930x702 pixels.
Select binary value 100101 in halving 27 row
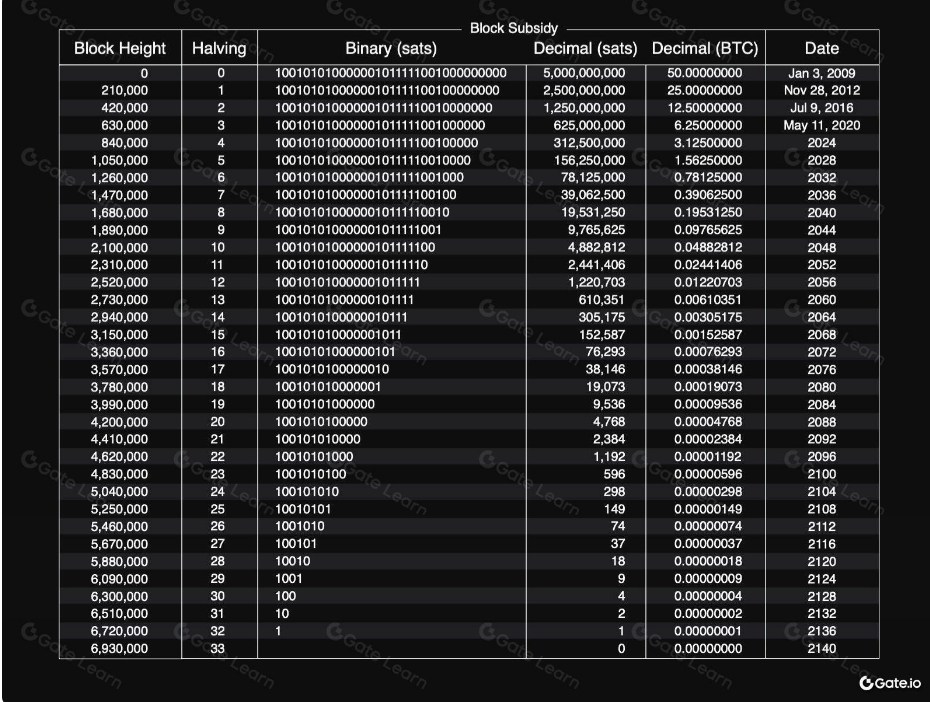[296, 544]
